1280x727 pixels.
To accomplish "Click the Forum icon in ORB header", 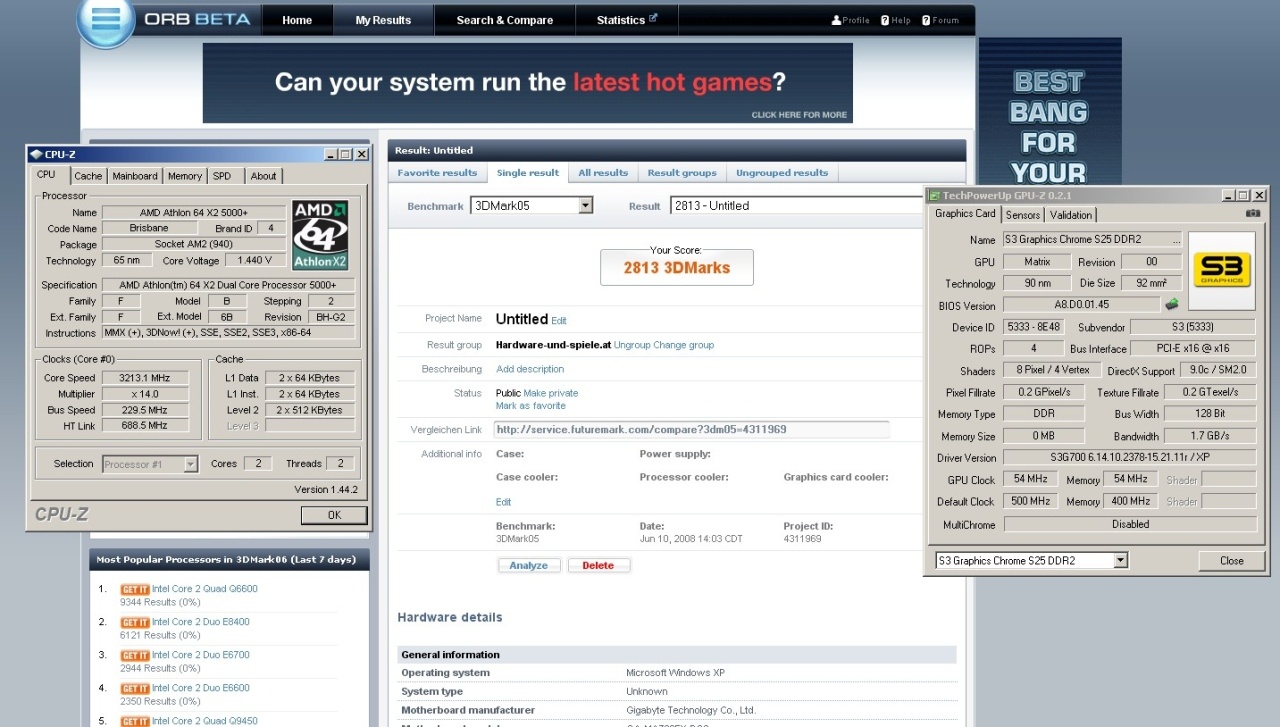I will pyautogui.click(x=926, y=20).
